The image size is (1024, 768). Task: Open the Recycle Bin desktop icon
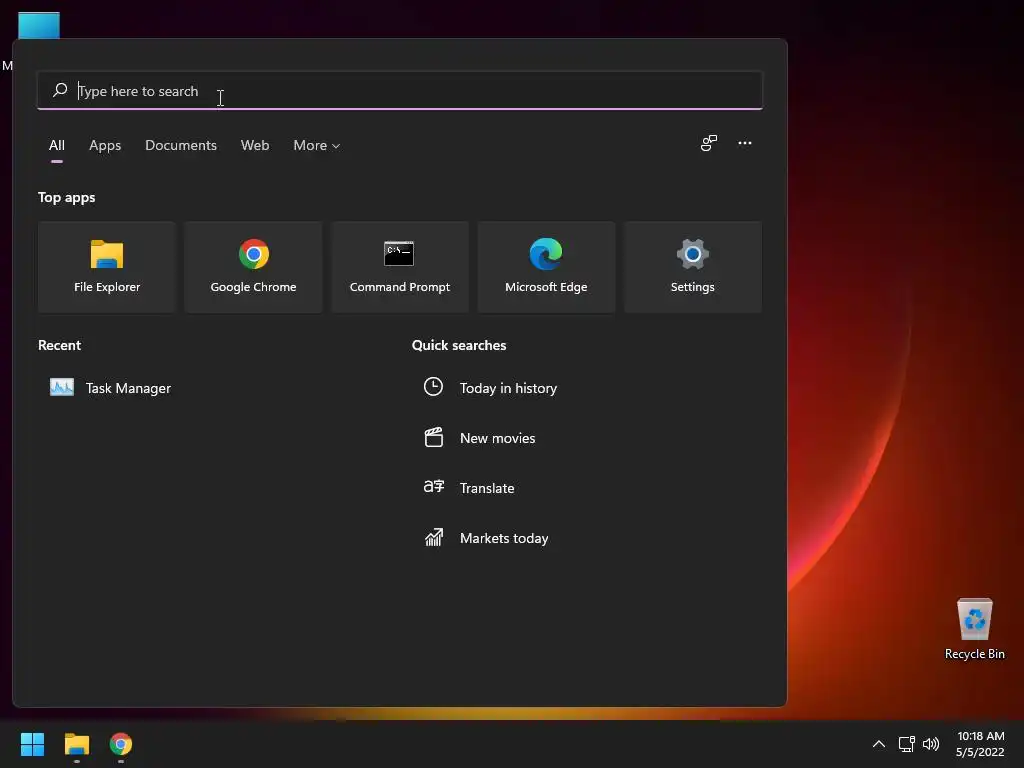[974, 629]
